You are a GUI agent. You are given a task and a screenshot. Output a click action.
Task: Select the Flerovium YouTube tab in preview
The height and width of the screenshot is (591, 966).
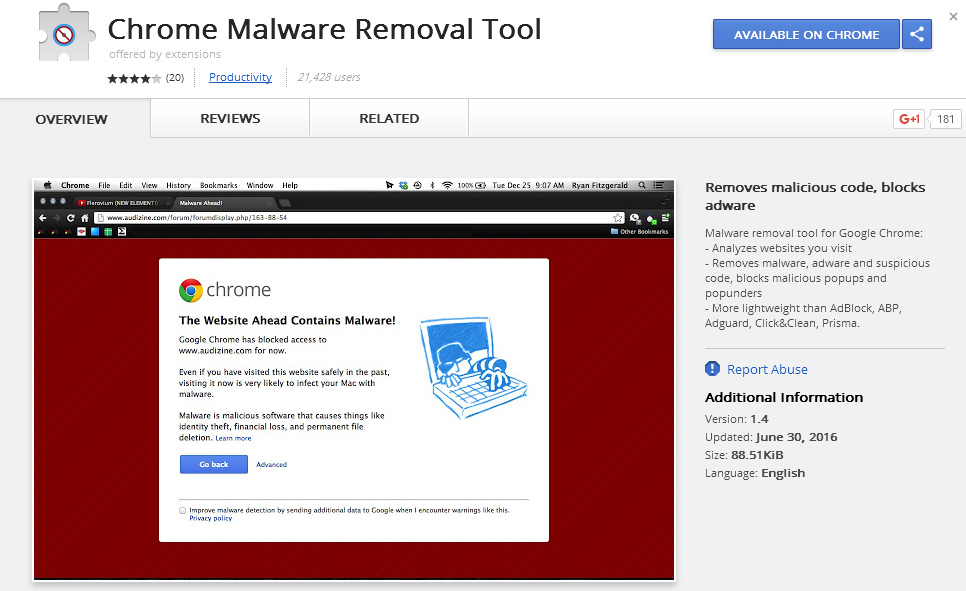[122, 203]
